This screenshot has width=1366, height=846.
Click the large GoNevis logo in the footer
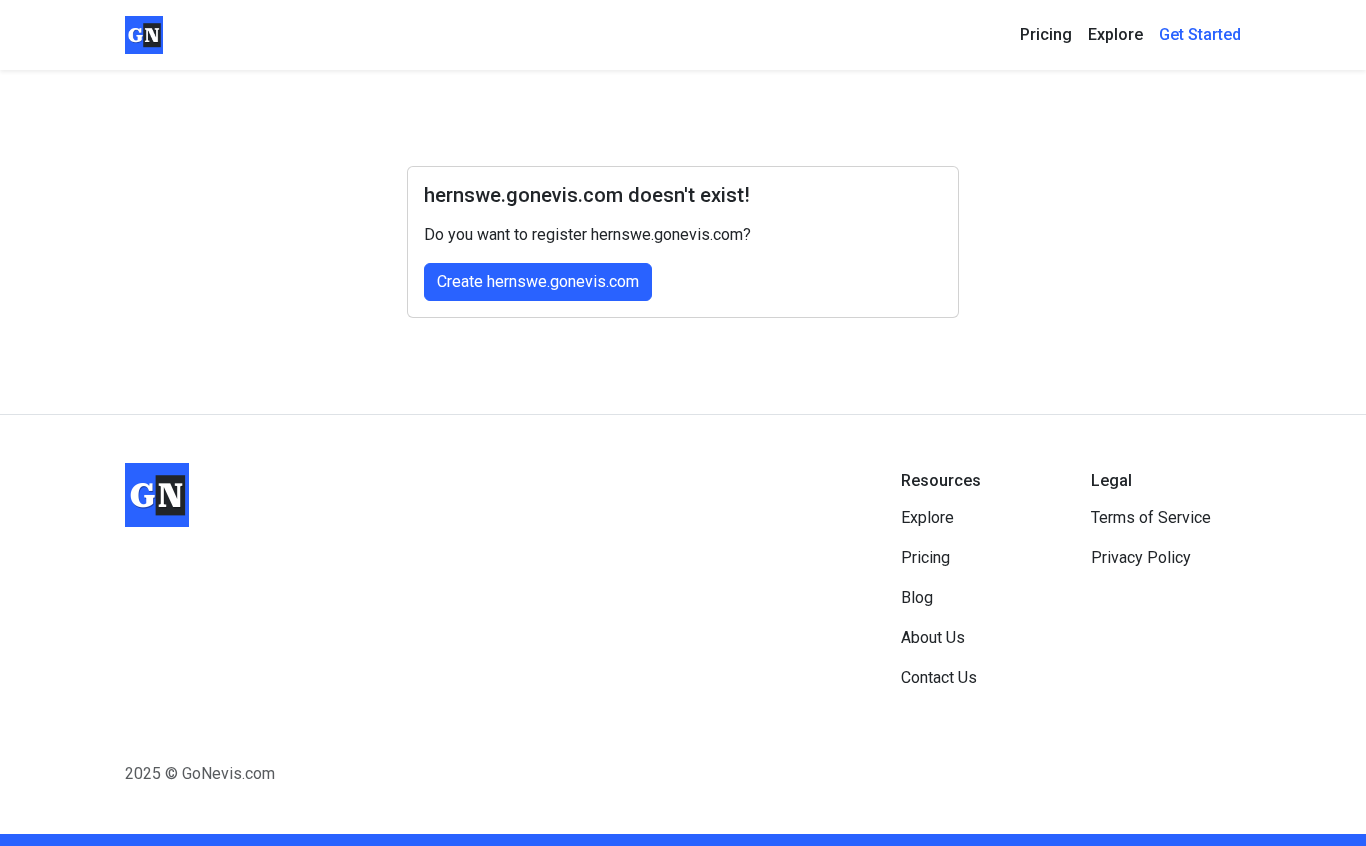(157, 495)
